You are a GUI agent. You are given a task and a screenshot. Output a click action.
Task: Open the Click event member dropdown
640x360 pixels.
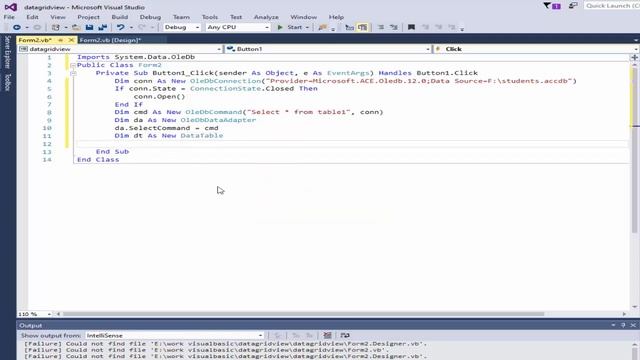tap(536, 49)
